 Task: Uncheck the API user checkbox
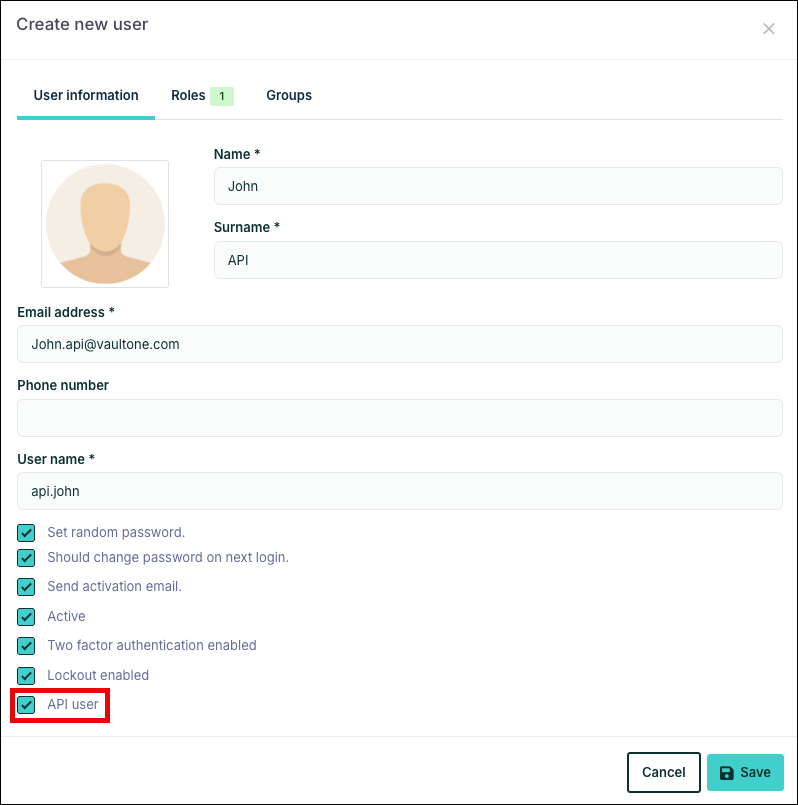26,705
